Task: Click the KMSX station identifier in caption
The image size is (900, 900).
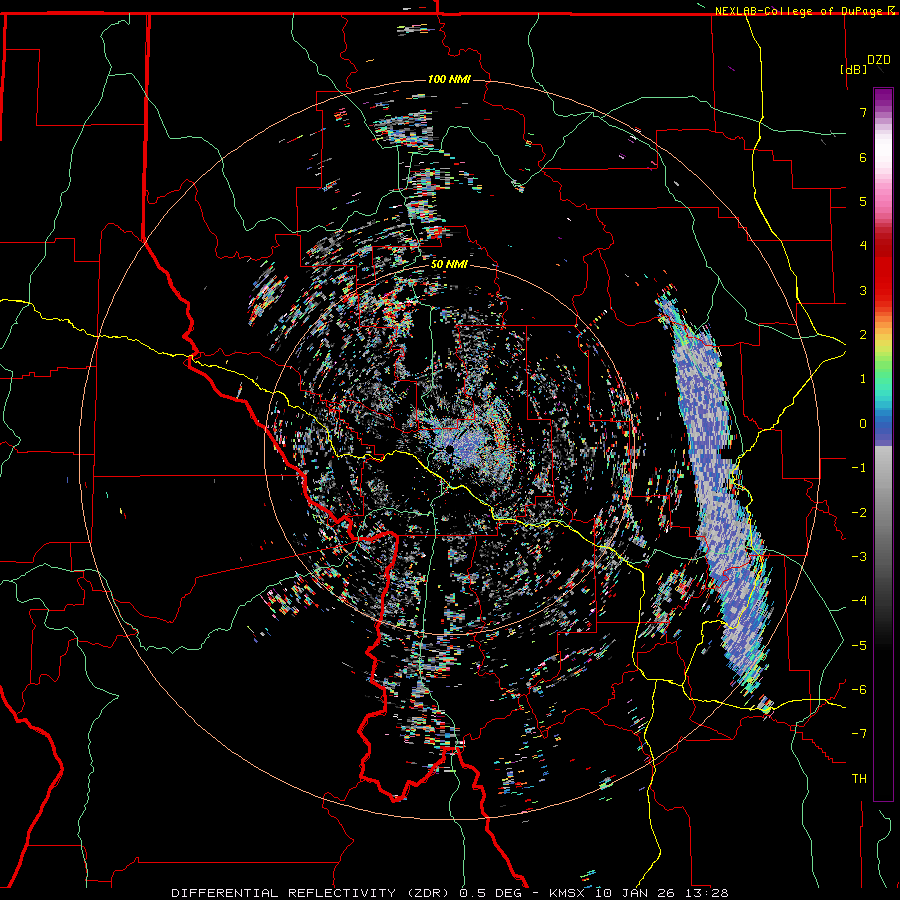Action: coord(568,893)
